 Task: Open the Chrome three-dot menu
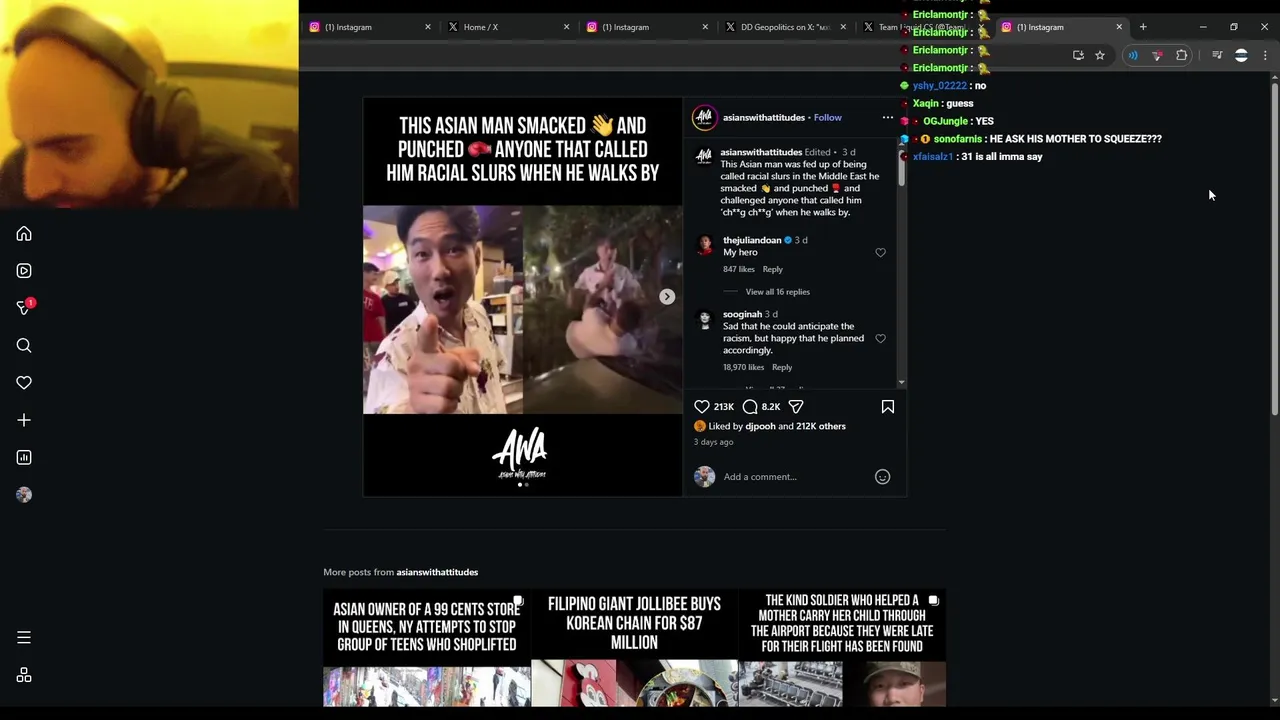click(x=1265, y=56)
